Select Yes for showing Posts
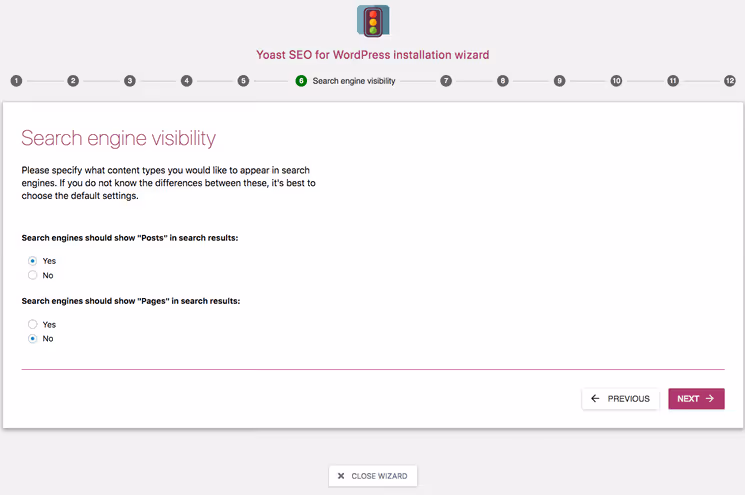Viewport: 745px width, 495px height. (32, 261)
